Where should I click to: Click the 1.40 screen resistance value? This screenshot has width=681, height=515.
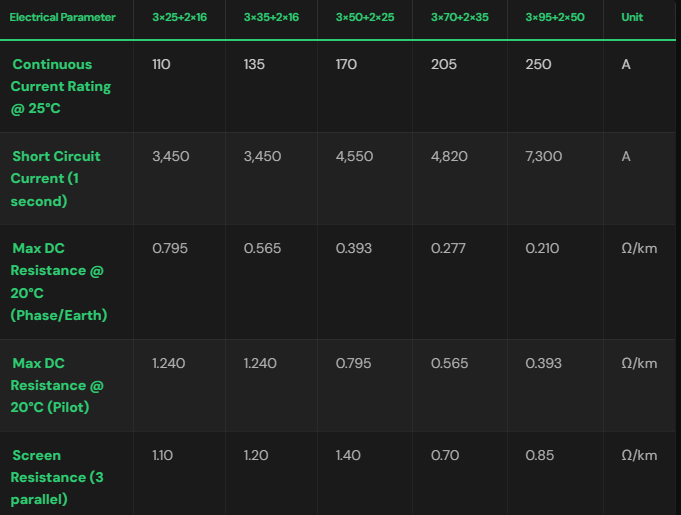(x=348, y=455)
